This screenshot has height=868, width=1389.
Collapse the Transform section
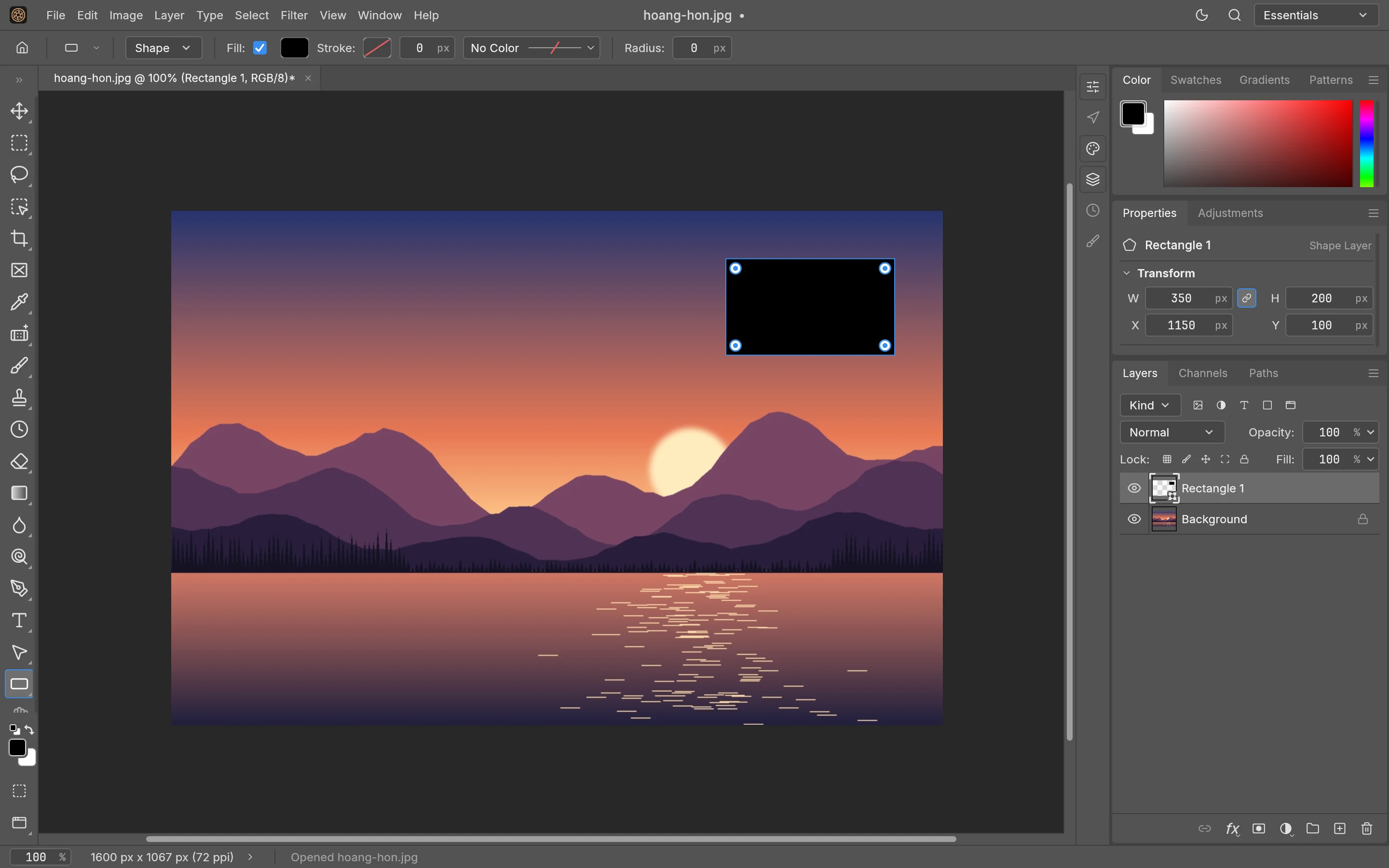point(1127,273)
